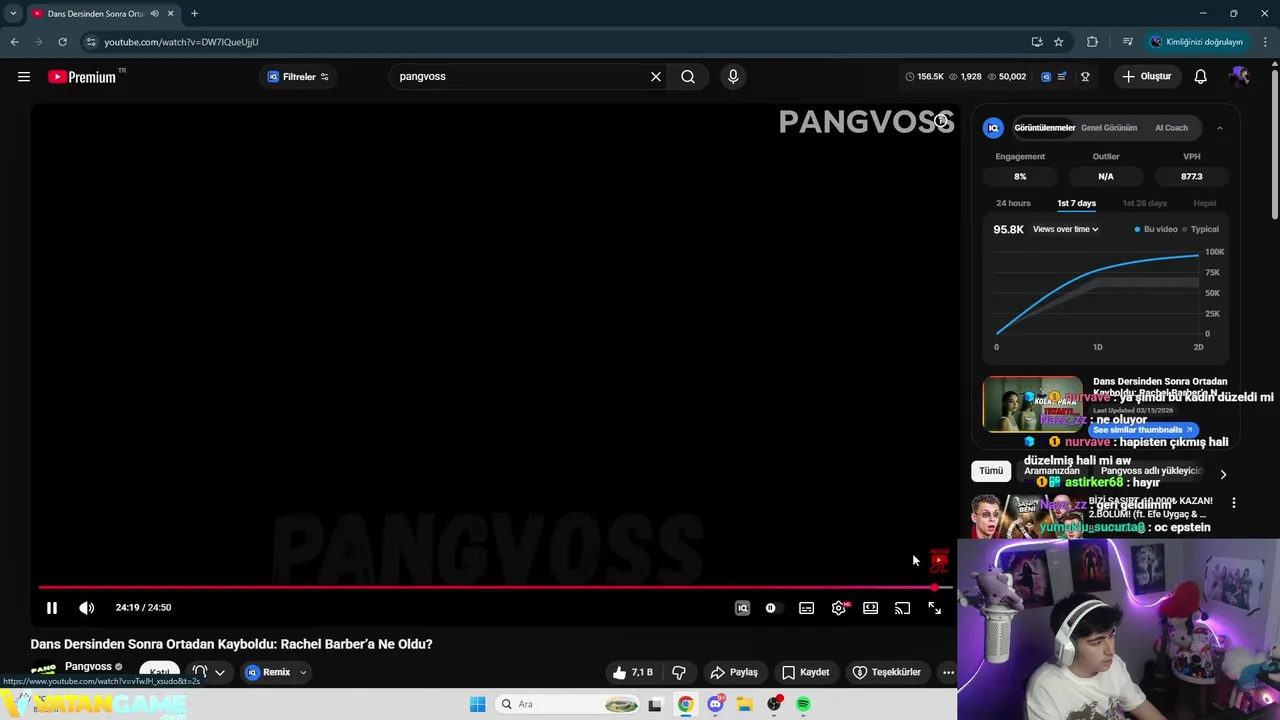The image size is (1280, 720).
Task: Send Teşekkürler super thanks
Action: (887, 673)
